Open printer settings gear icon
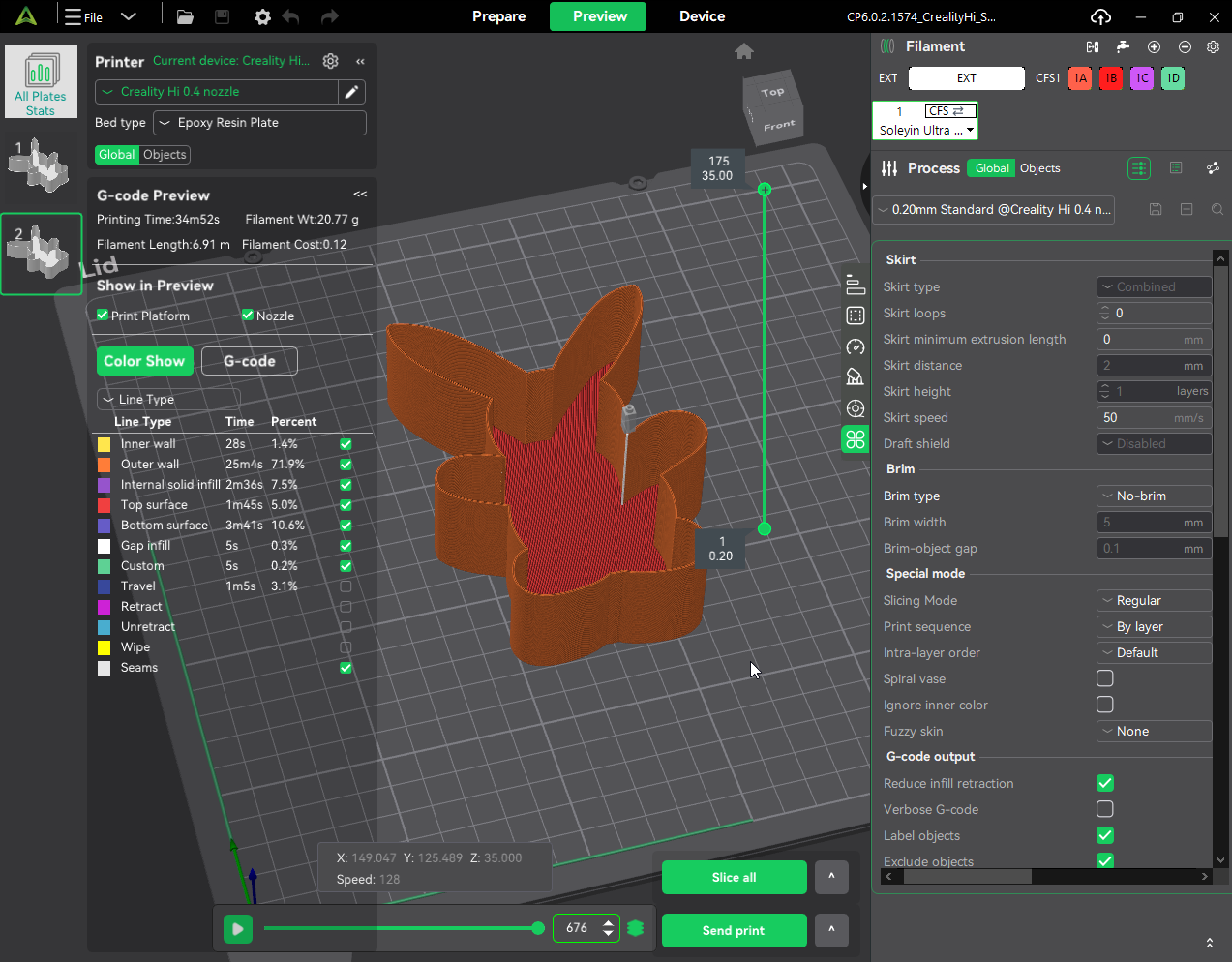Screen dimensions: 1232x962 tap(331, 61)
